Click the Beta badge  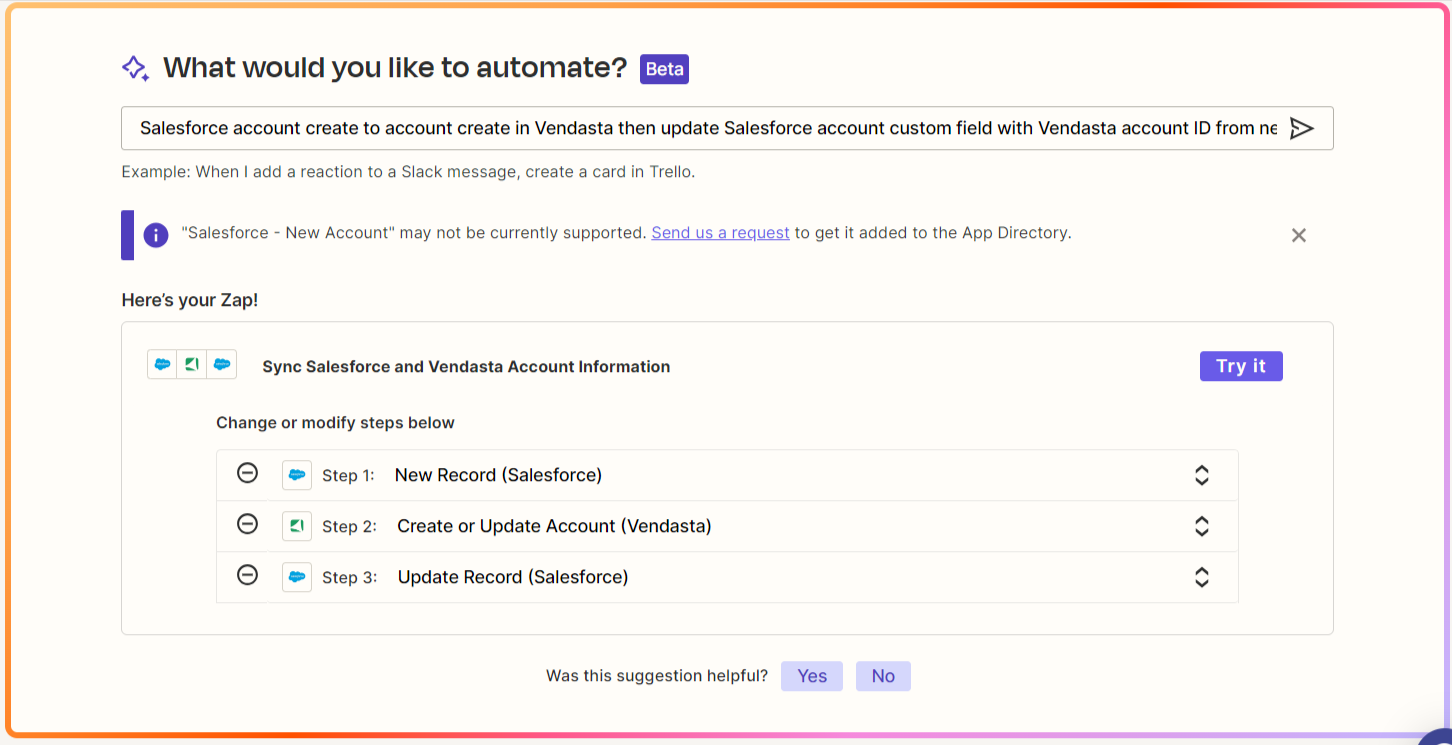[665, 69]
